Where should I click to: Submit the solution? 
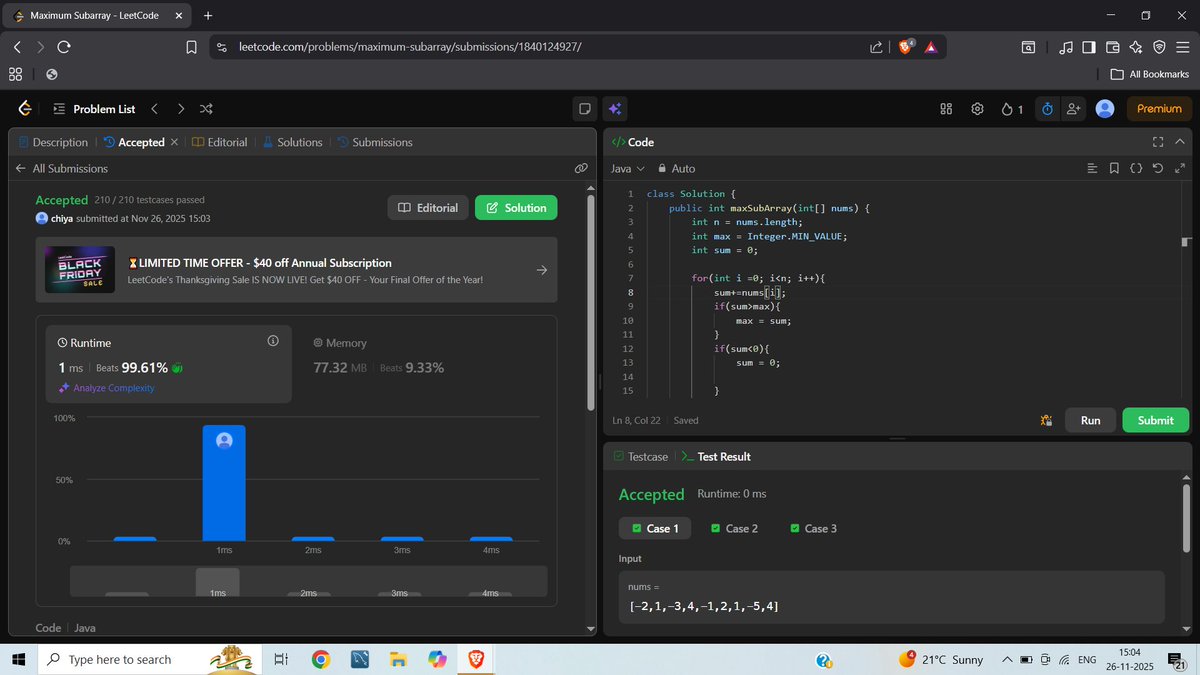tap(1155, 420)
